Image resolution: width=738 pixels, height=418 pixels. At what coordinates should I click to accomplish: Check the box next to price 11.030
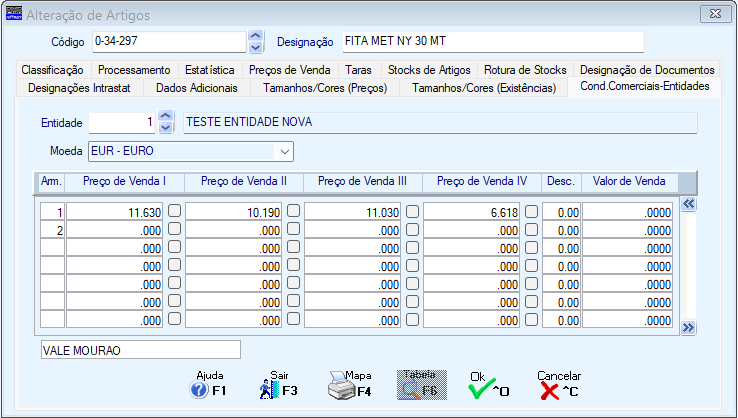pyautogui.click(x=413, y=211)
